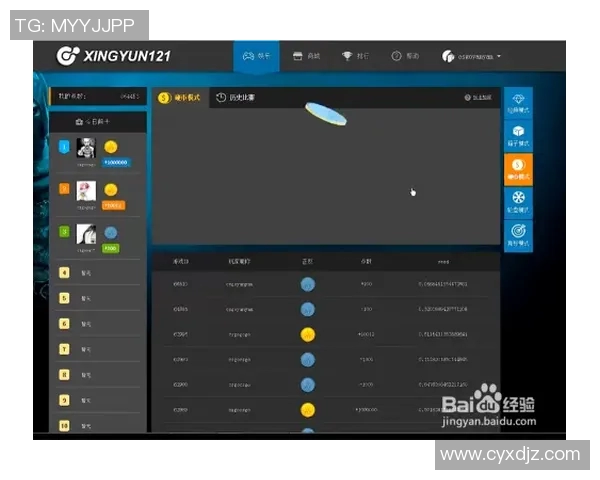Select the orange coin mode sidebar button
Image resolution: width=600 pixels, height=480 pixels.
[518, 170]
